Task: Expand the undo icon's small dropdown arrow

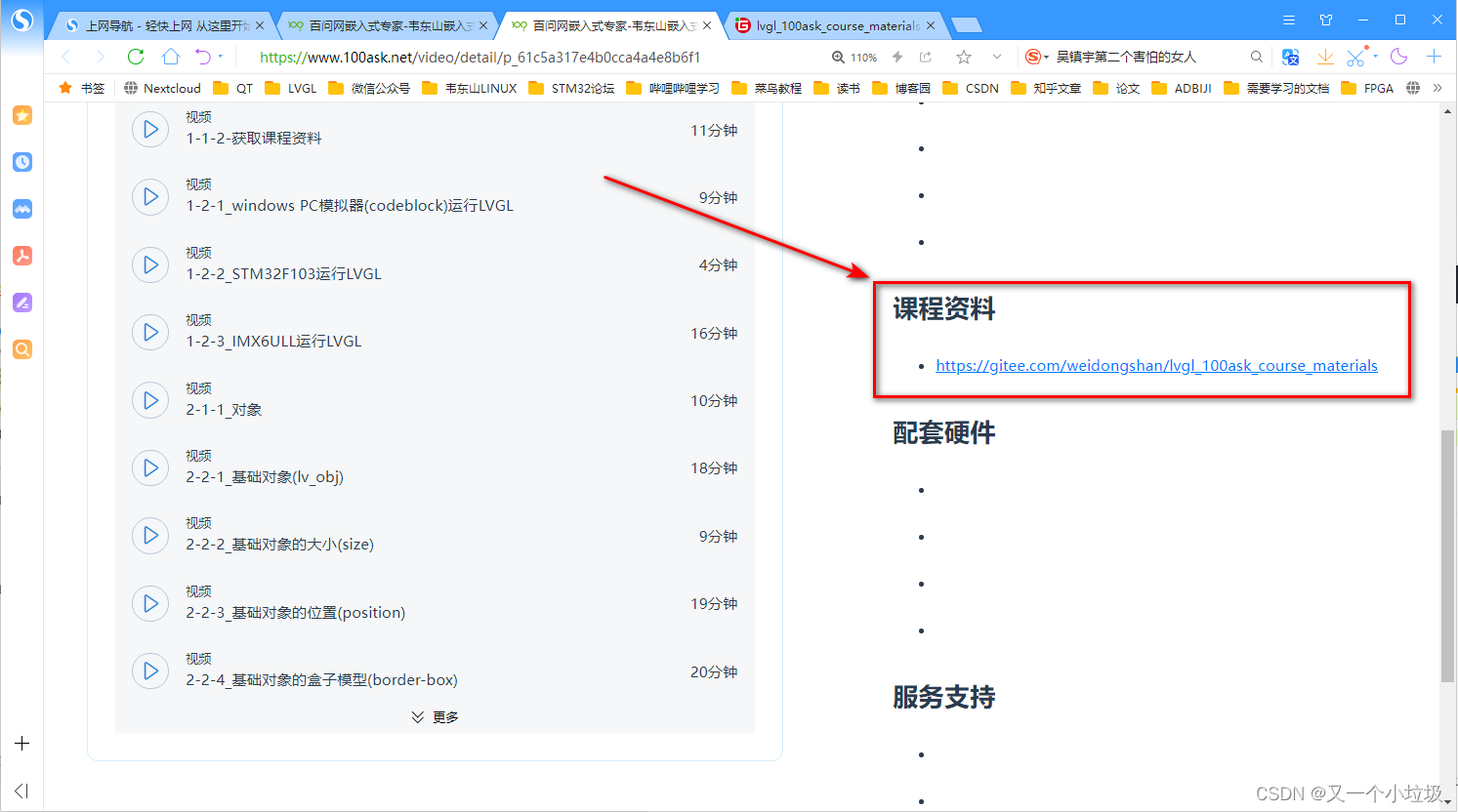Action: tap(221, 57)
